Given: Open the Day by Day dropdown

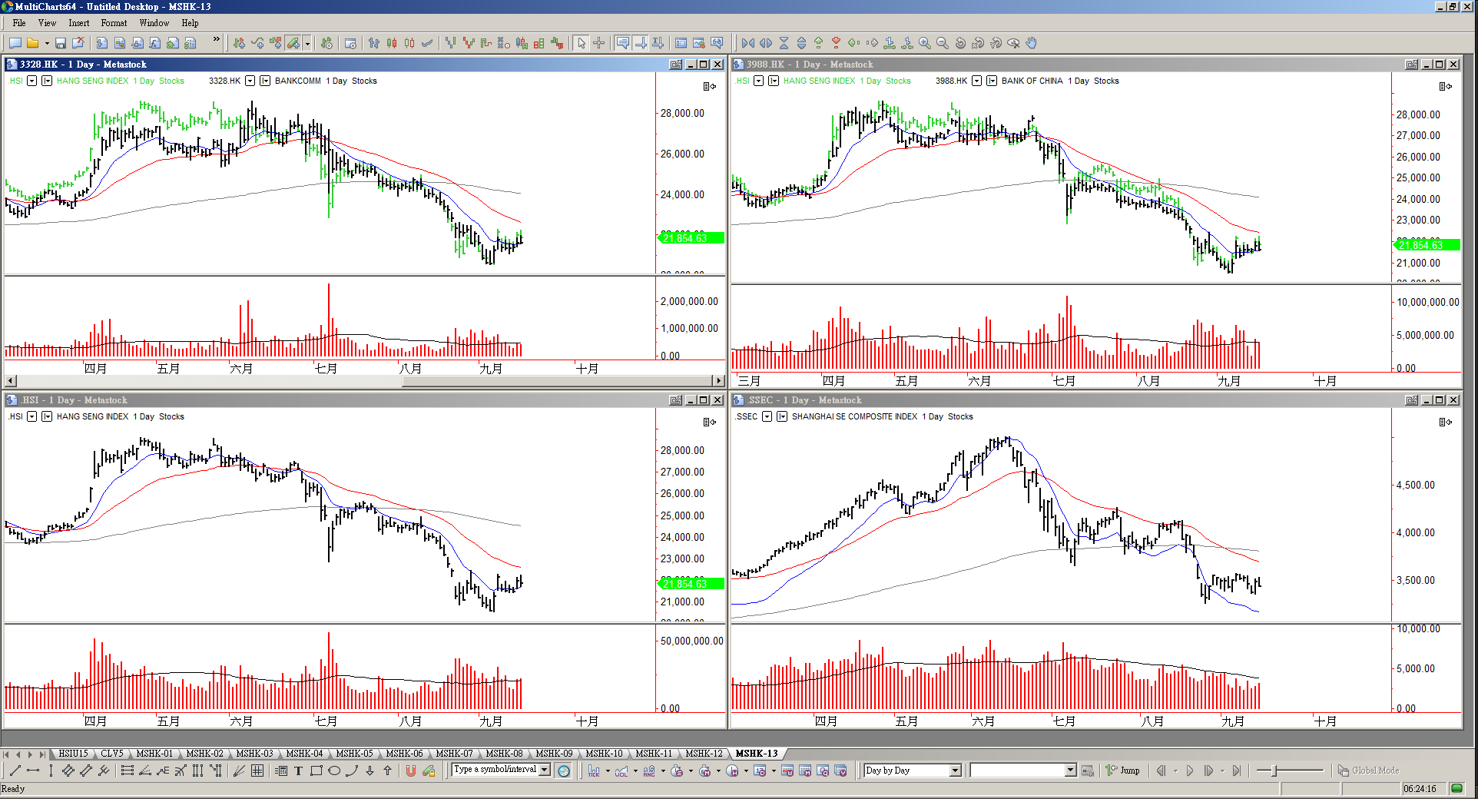Looking at the screenshot, I should pos(955,771).
